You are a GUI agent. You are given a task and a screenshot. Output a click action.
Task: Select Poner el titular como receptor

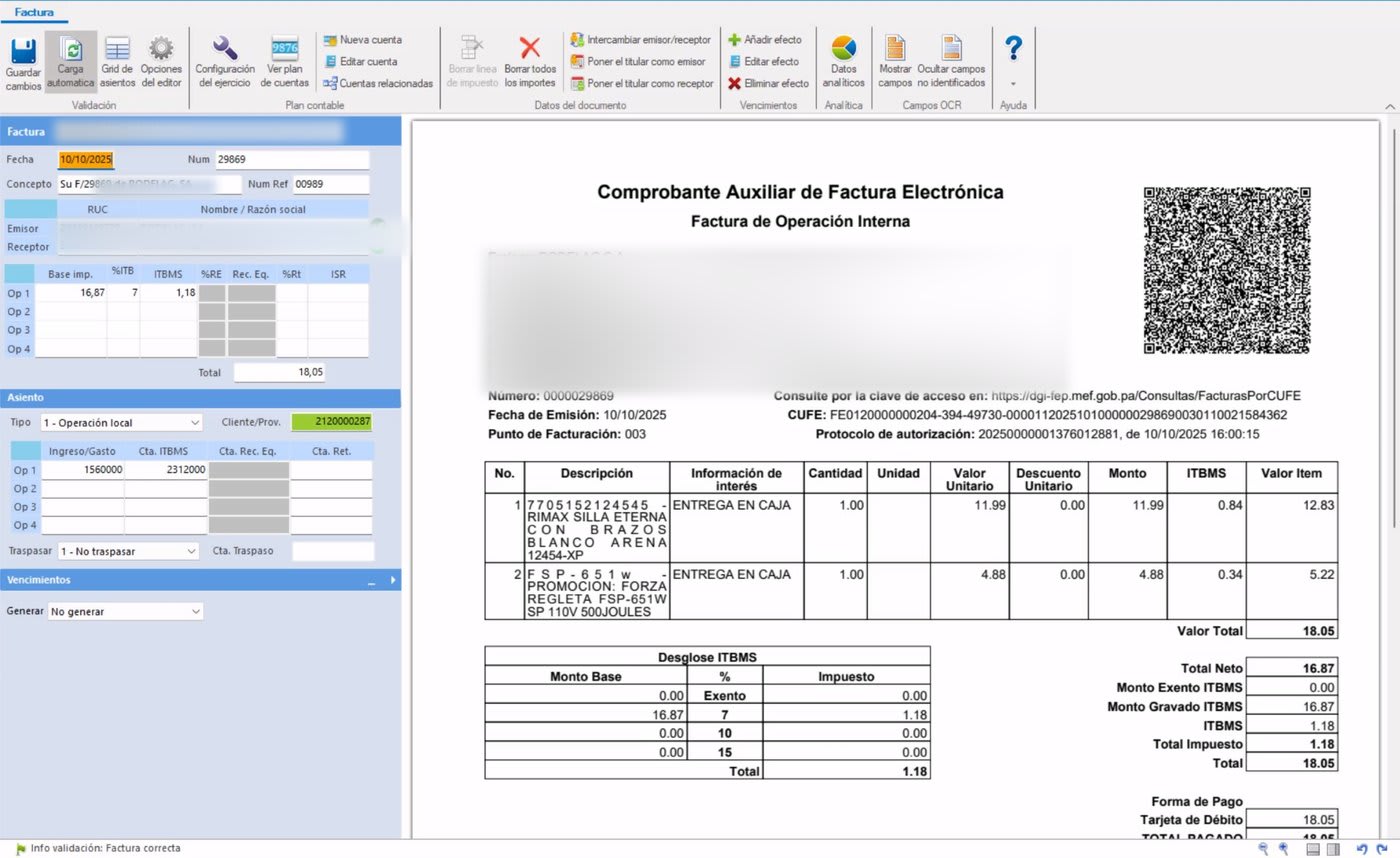[x=642, y=83]
